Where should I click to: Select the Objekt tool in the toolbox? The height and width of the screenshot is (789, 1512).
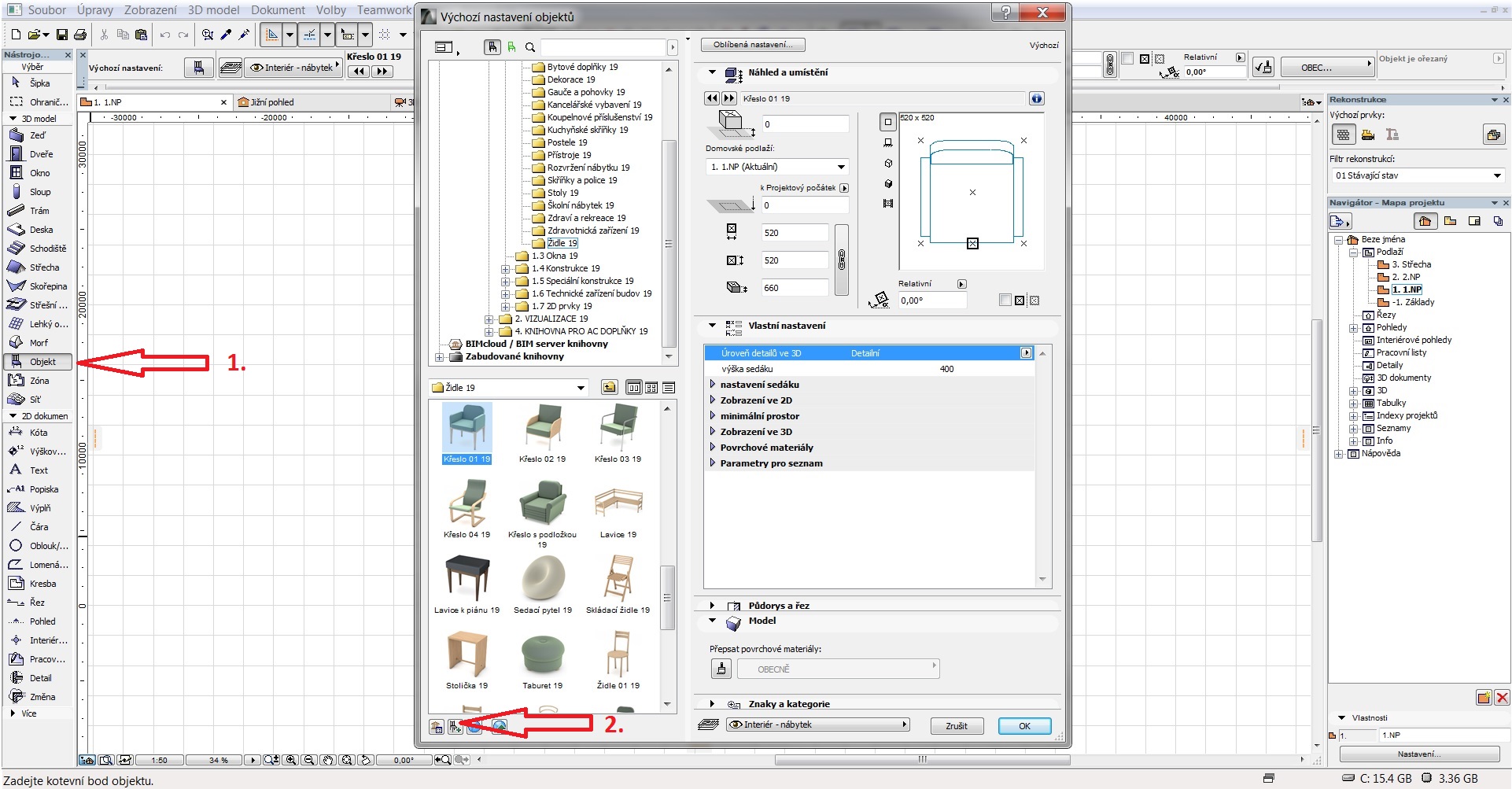tap(39, 362)
